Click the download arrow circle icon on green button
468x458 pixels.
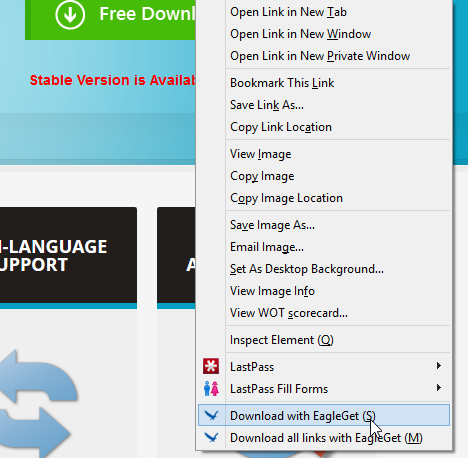(70, 14)
